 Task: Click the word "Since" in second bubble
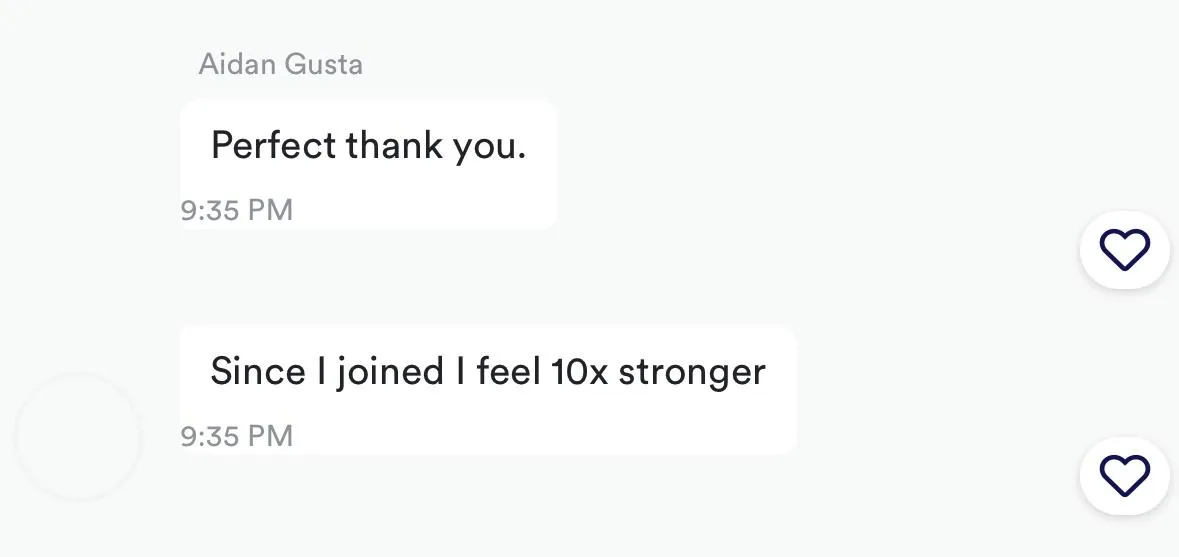pos(258,372)
